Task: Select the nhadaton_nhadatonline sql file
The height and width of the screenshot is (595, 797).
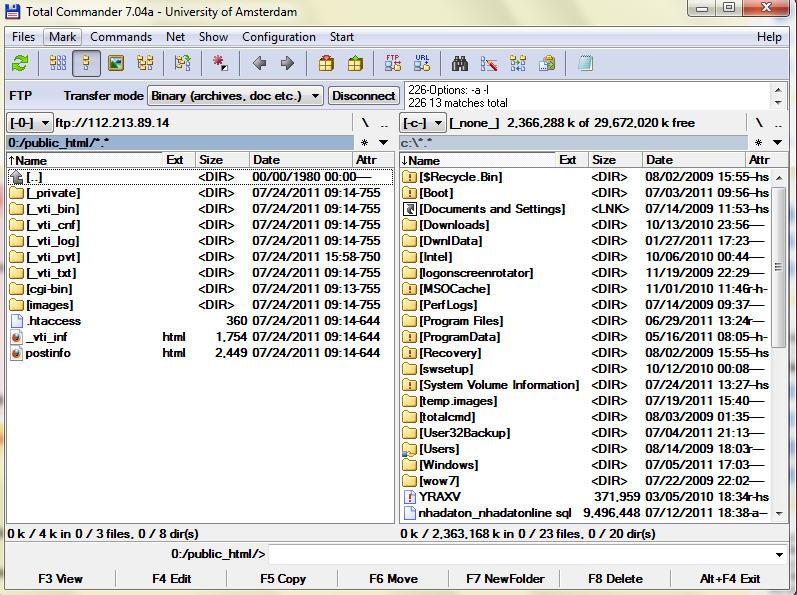Action: (586, 513)
